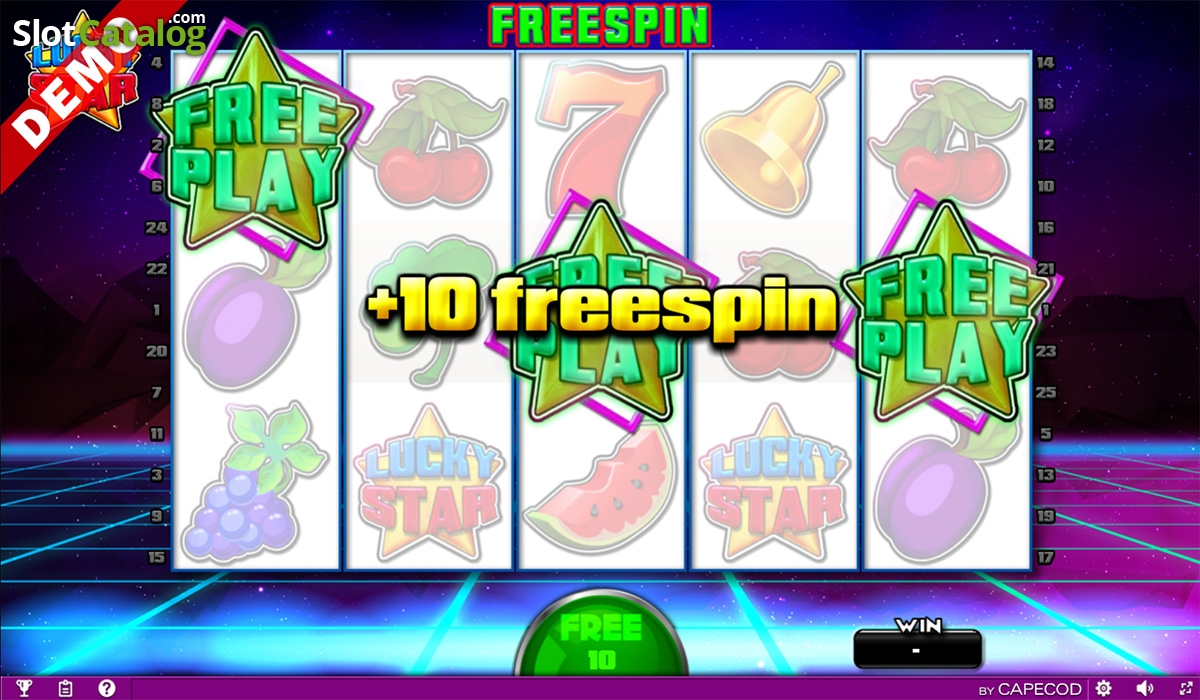This screenshot has width=1200, height=700.
Task: Click the BY CAPECOD provider label
Action: tap(1029, 689)
